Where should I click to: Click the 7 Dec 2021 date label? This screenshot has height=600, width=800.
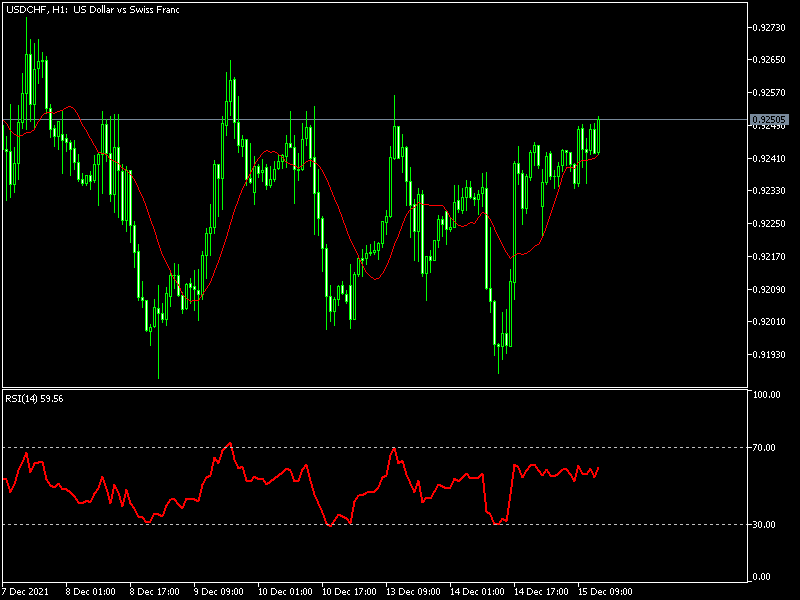coord(26,592)
